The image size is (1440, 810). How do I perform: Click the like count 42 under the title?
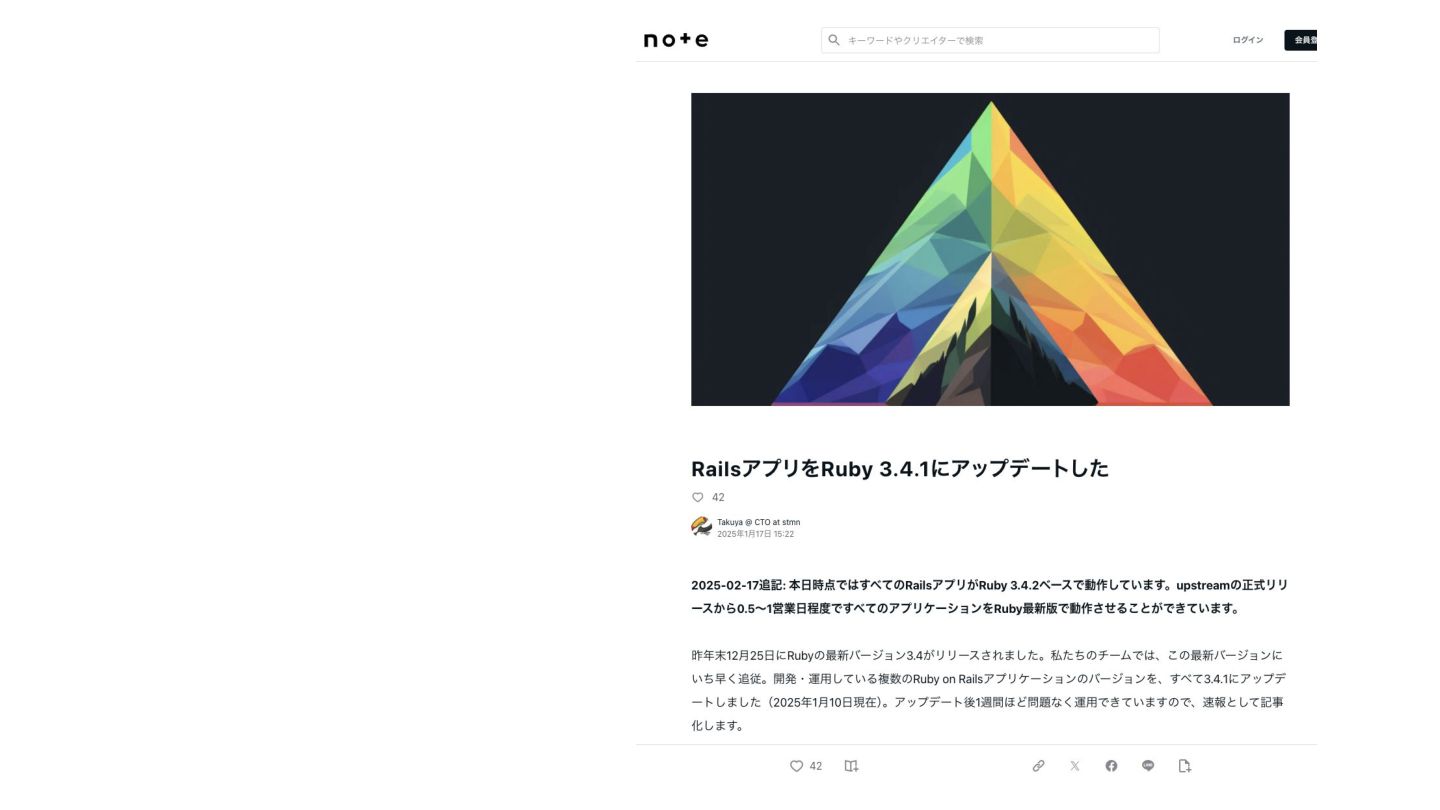tap(718, 497)
